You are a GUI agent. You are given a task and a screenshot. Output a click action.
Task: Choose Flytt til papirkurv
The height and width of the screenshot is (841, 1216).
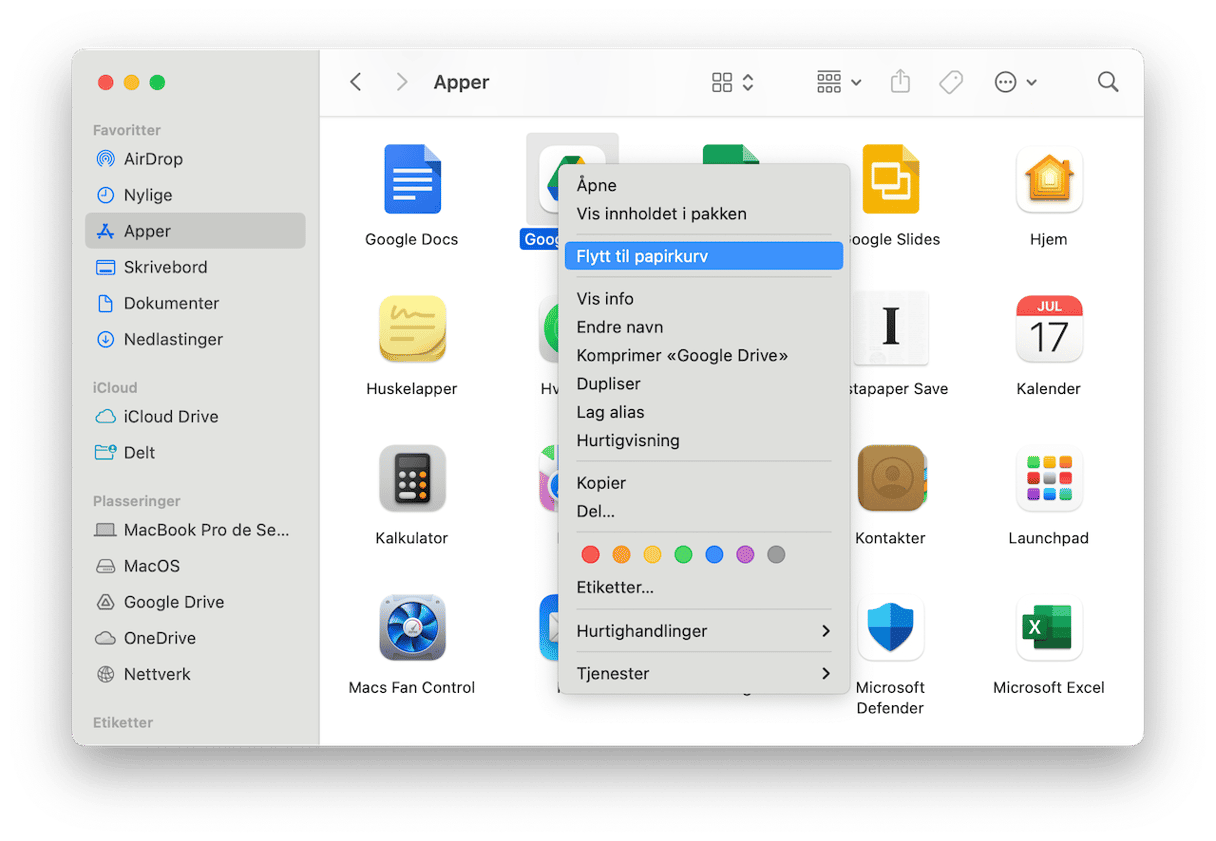(x=704, y=256)
